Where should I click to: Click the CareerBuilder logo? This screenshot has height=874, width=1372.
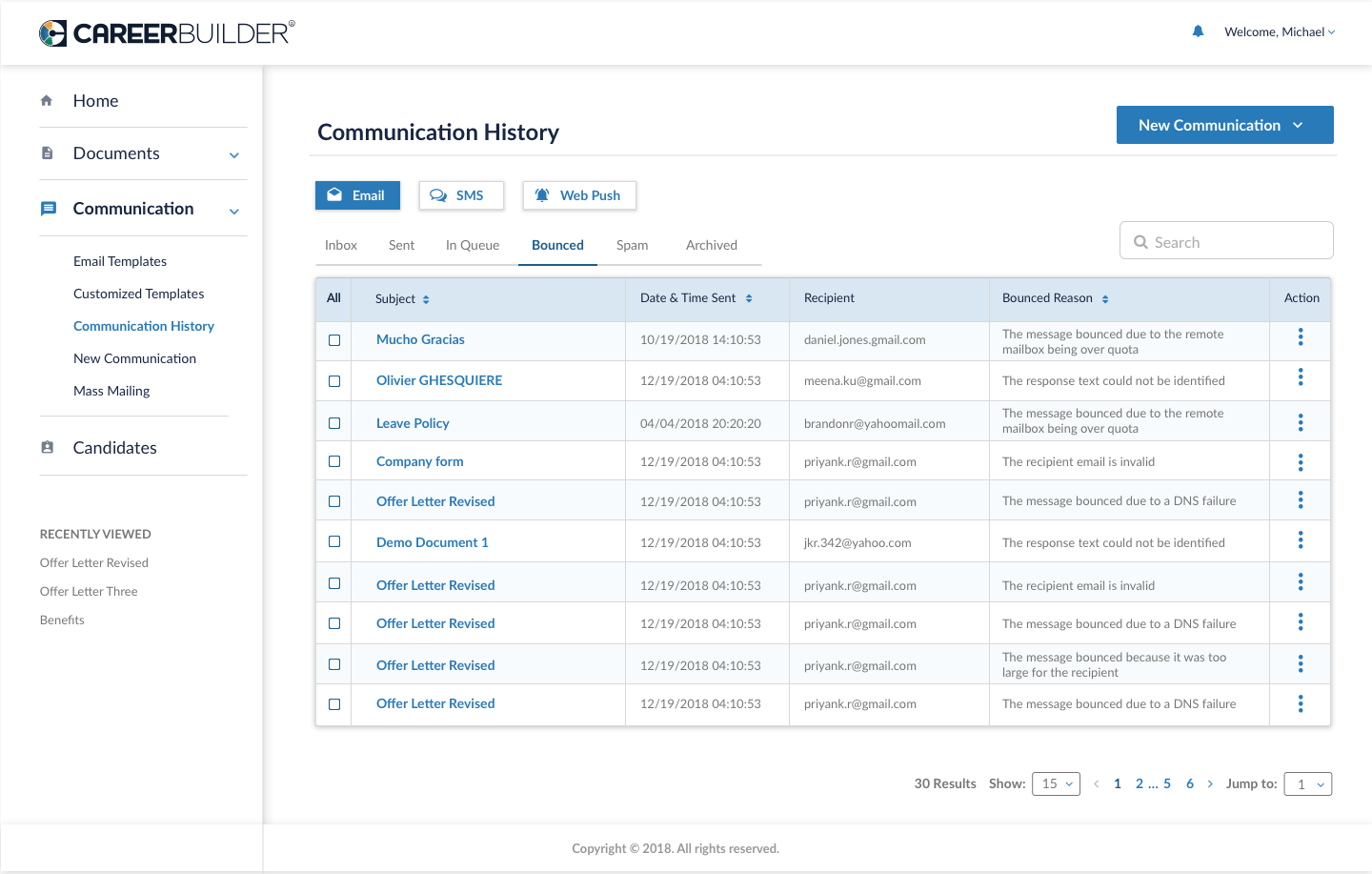click(x=167, y=33)
